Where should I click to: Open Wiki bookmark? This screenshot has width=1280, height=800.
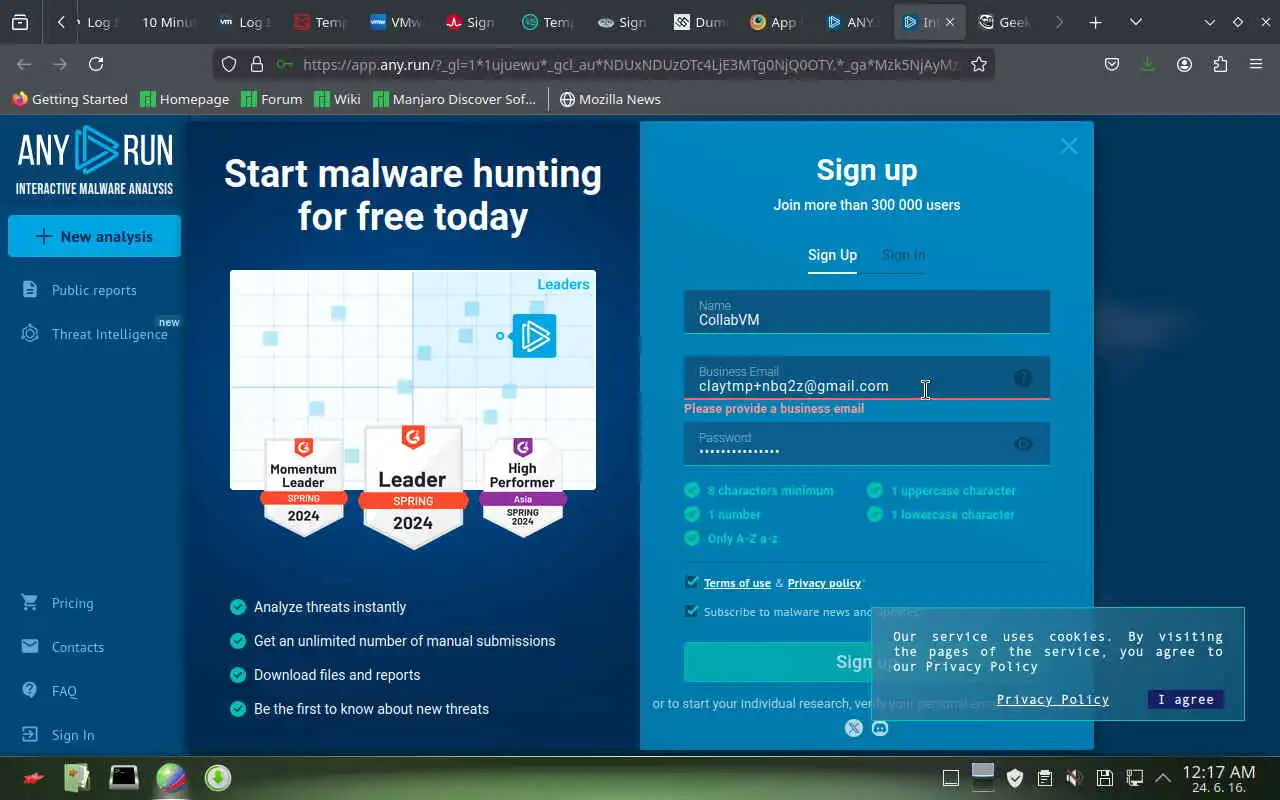[x=337, y=99]
